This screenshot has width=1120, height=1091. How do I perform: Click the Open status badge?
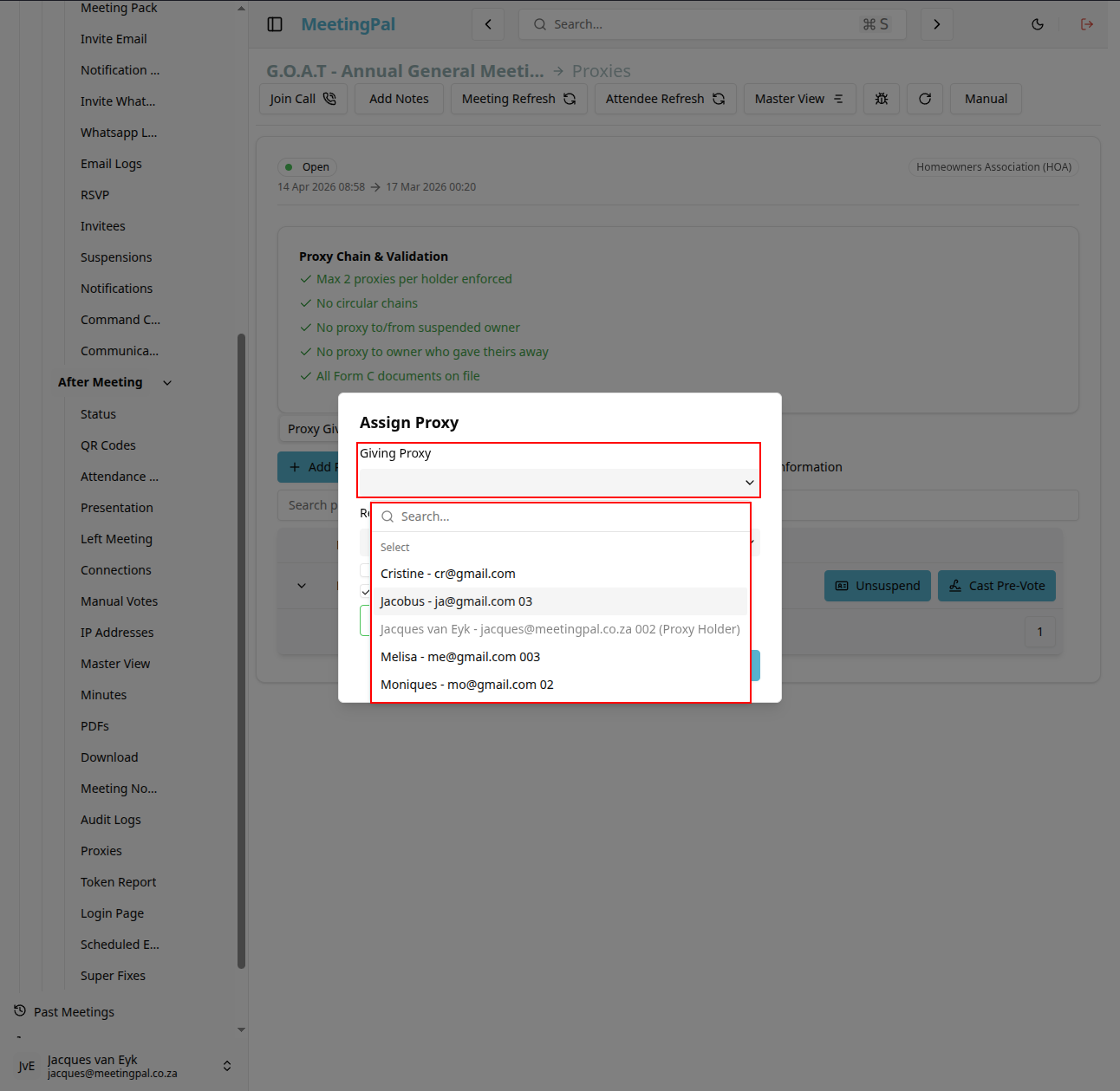[307, 167]
